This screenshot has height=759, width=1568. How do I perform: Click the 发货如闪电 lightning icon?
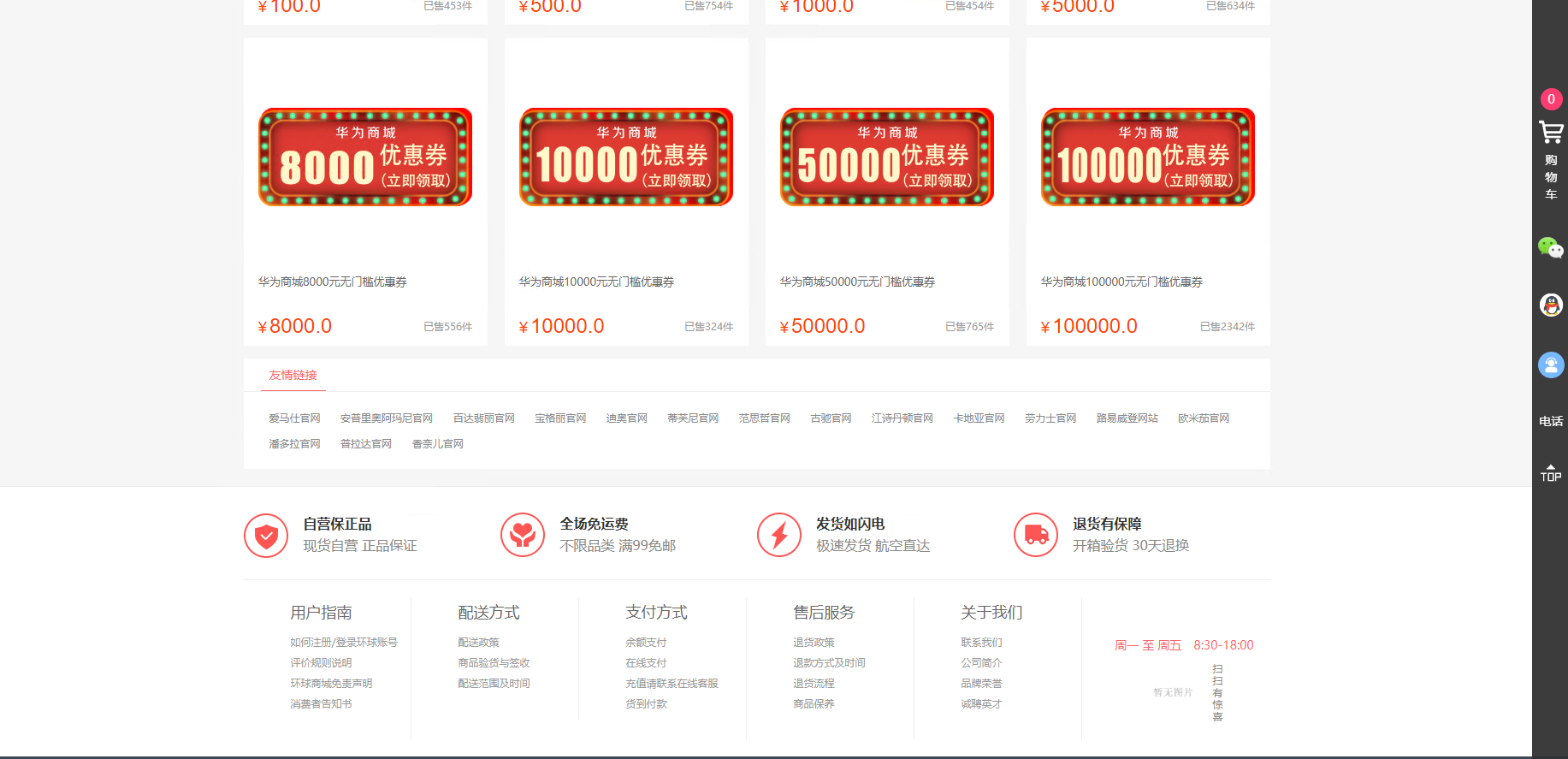click(779, 536)
